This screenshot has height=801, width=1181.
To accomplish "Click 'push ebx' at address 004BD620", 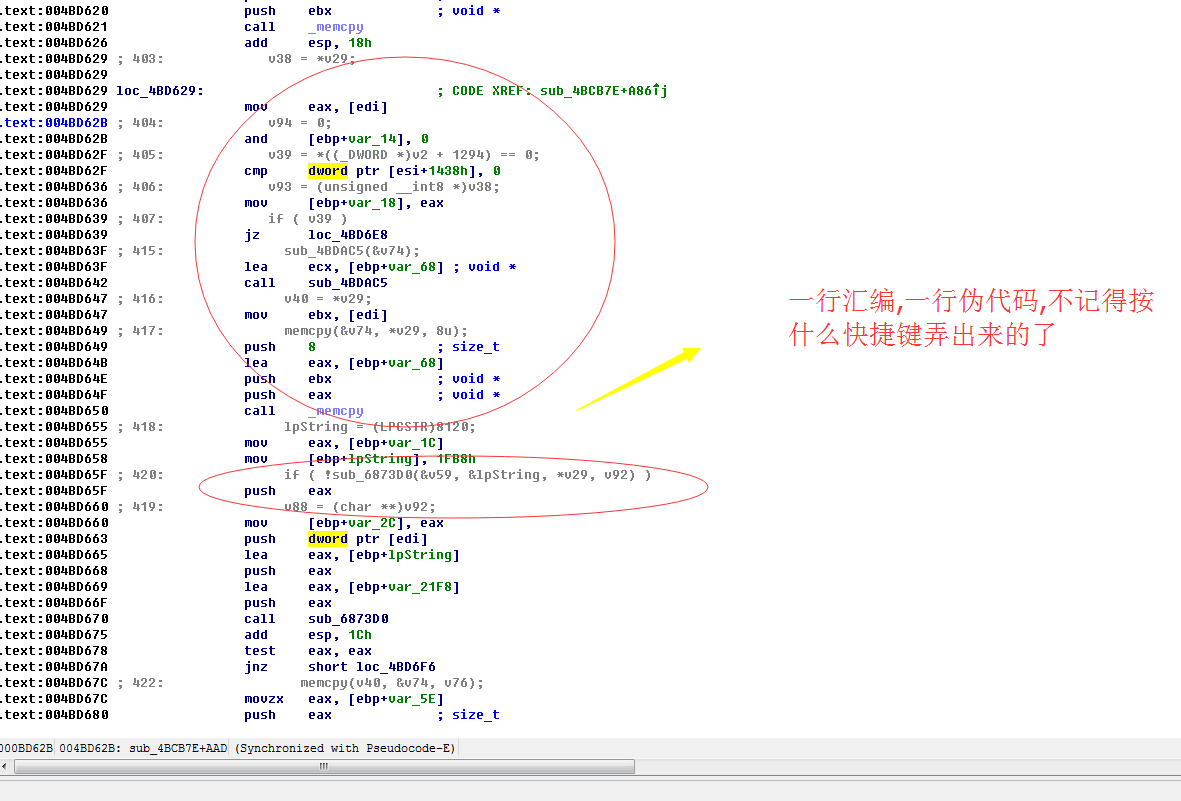I will (x=288, y=11).
